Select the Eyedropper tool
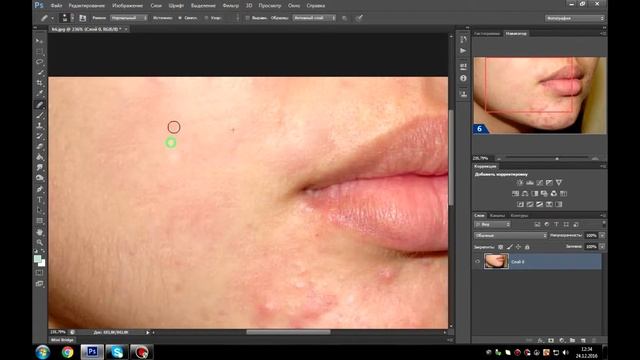The image size is (640, 360). [x=39, y=94]
